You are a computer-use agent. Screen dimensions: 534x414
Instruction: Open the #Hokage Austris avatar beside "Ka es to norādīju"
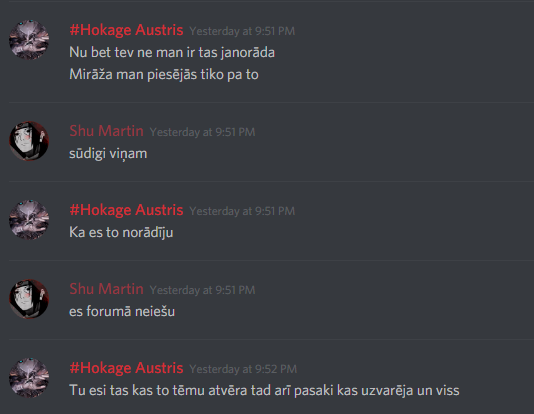point(29,220)
